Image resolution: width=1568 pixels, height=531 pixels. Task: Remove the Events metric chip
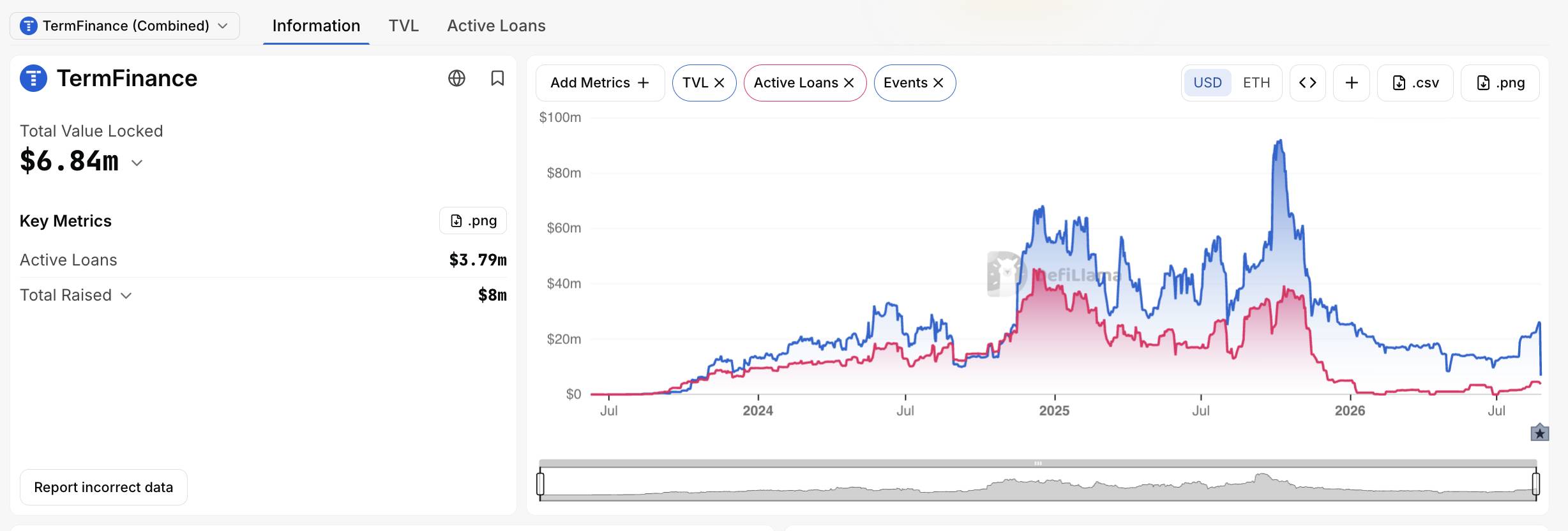coord(939,83)
